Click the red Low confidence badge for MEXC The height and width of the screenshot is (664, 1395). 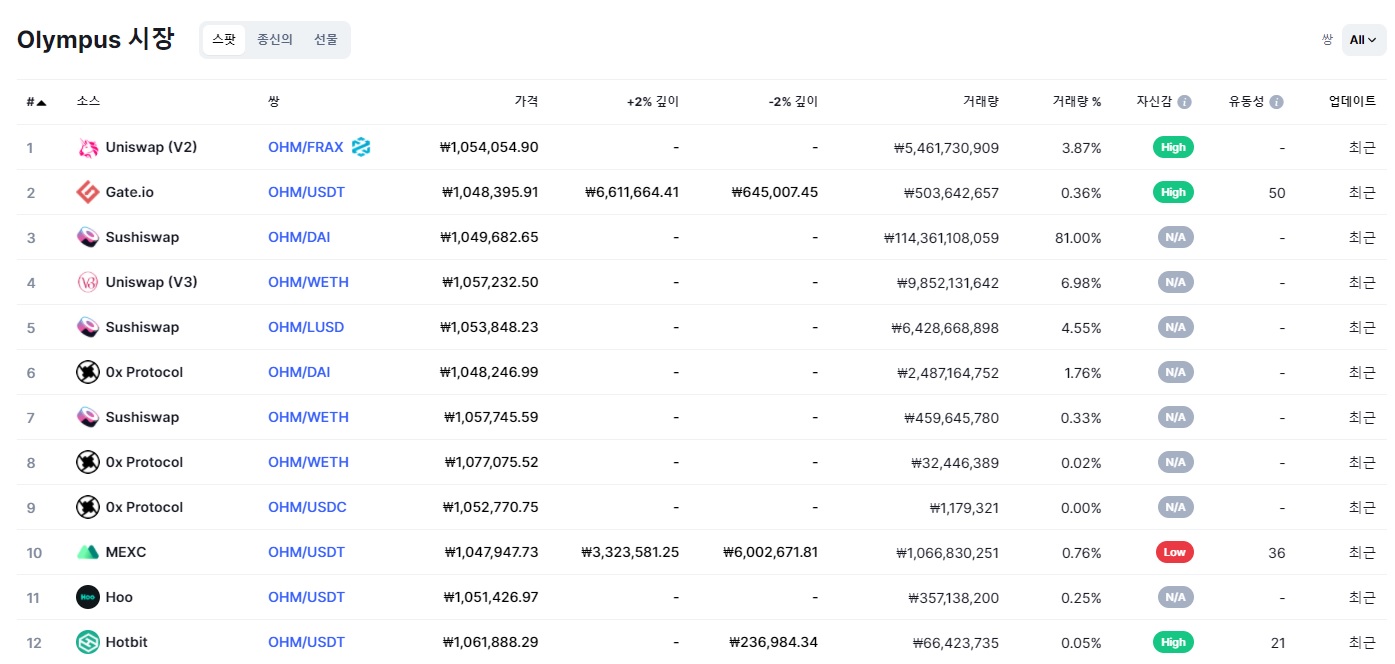(1174, 552)
